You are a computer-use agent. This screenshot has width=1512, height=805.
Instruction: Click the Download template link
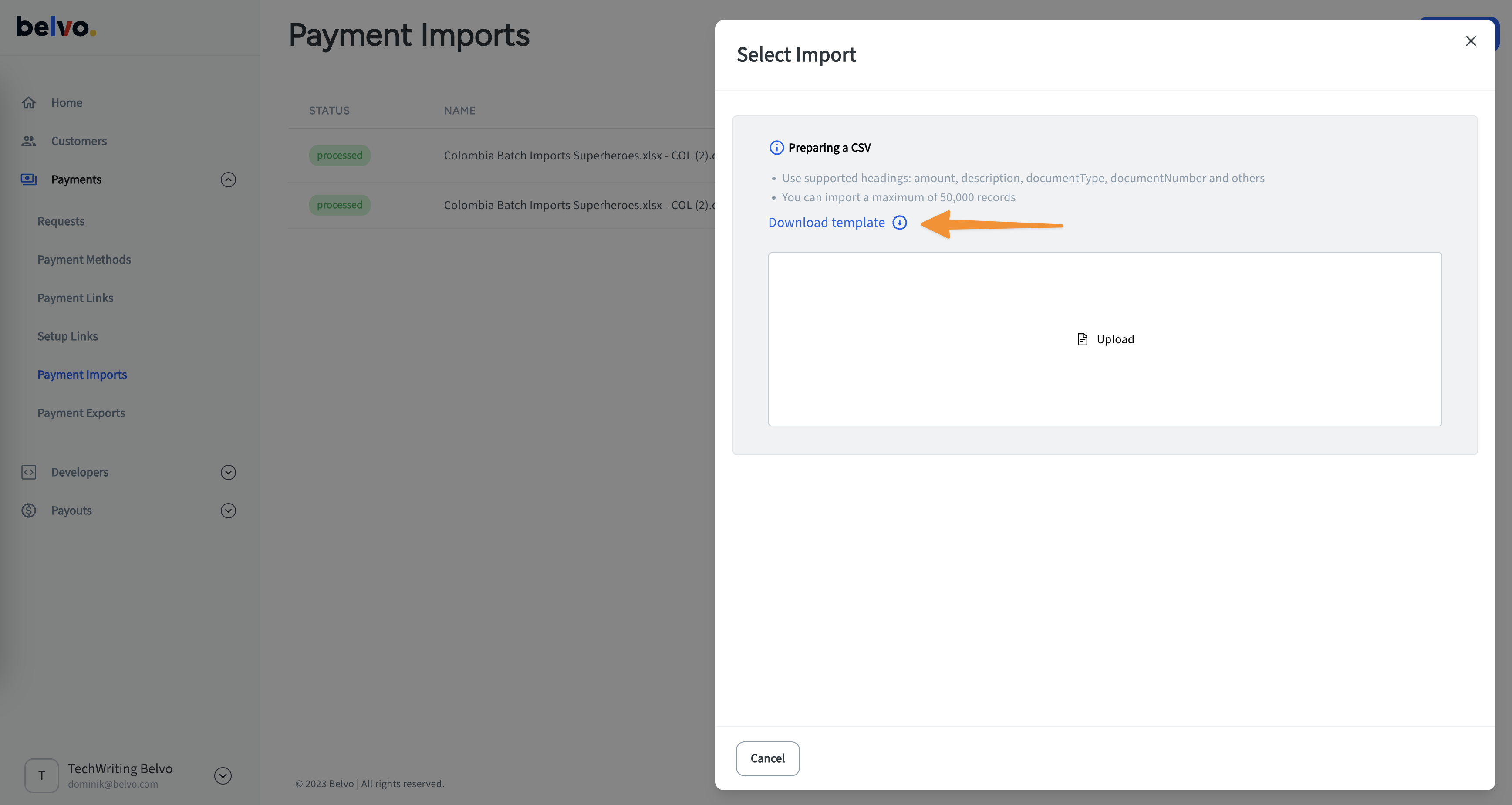coord(827,223)
